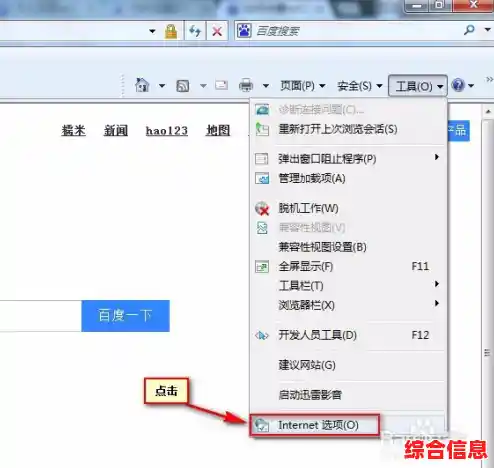Click the Baidu page search input box

(x=40, y=316)
